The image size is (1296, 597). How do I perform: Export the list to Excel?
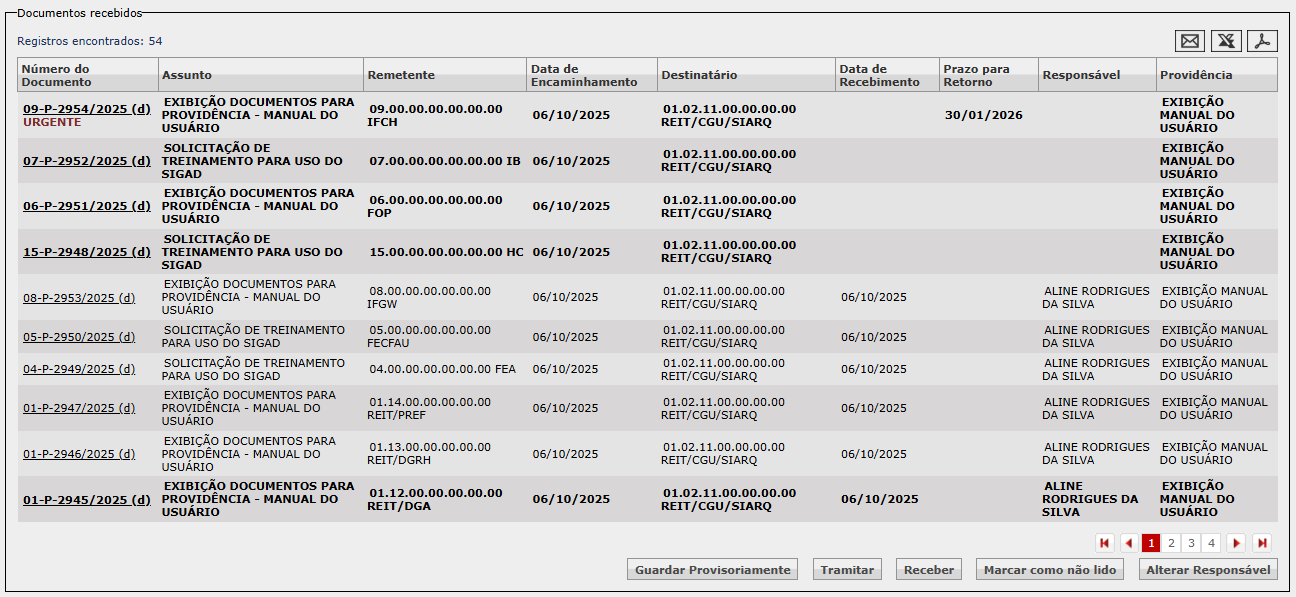click(x=1226, y=41)
